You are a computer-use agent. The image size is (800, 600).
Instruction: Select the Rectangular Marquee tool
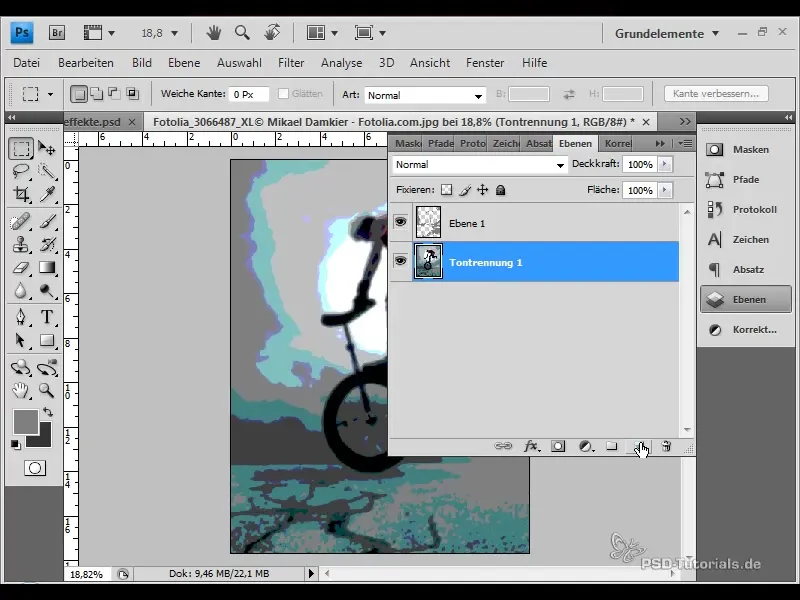click(21, 148)
